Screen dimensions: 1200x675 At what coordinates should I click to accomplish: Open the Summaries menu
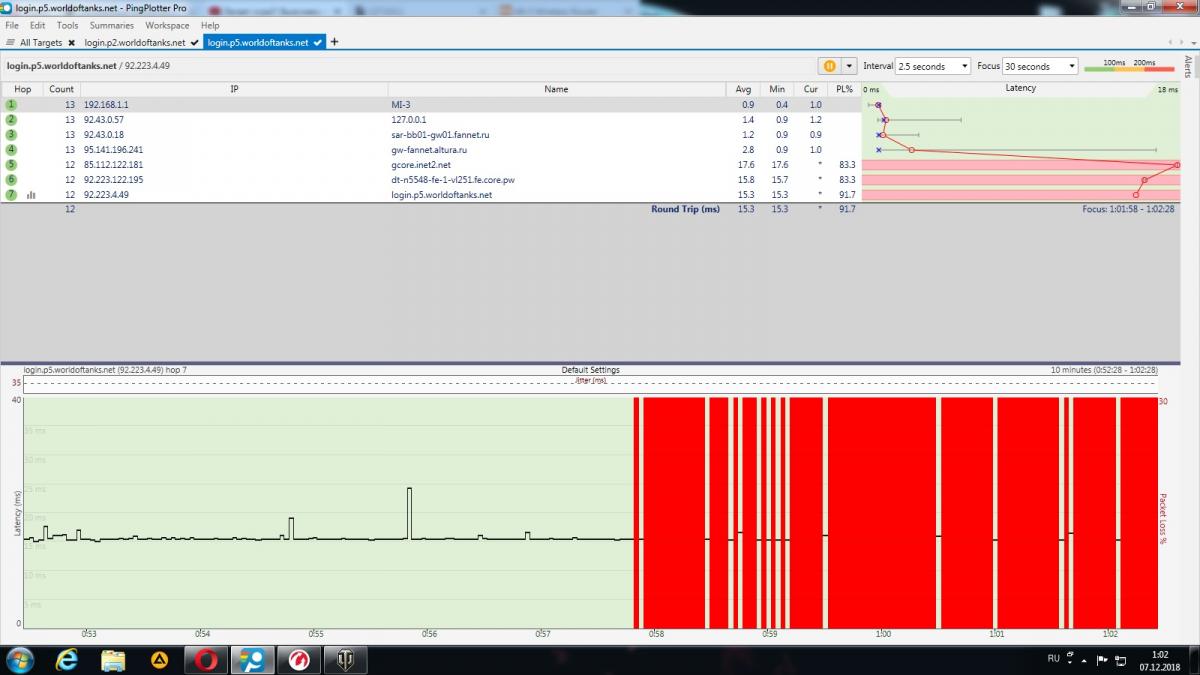[x=111, y=25]
